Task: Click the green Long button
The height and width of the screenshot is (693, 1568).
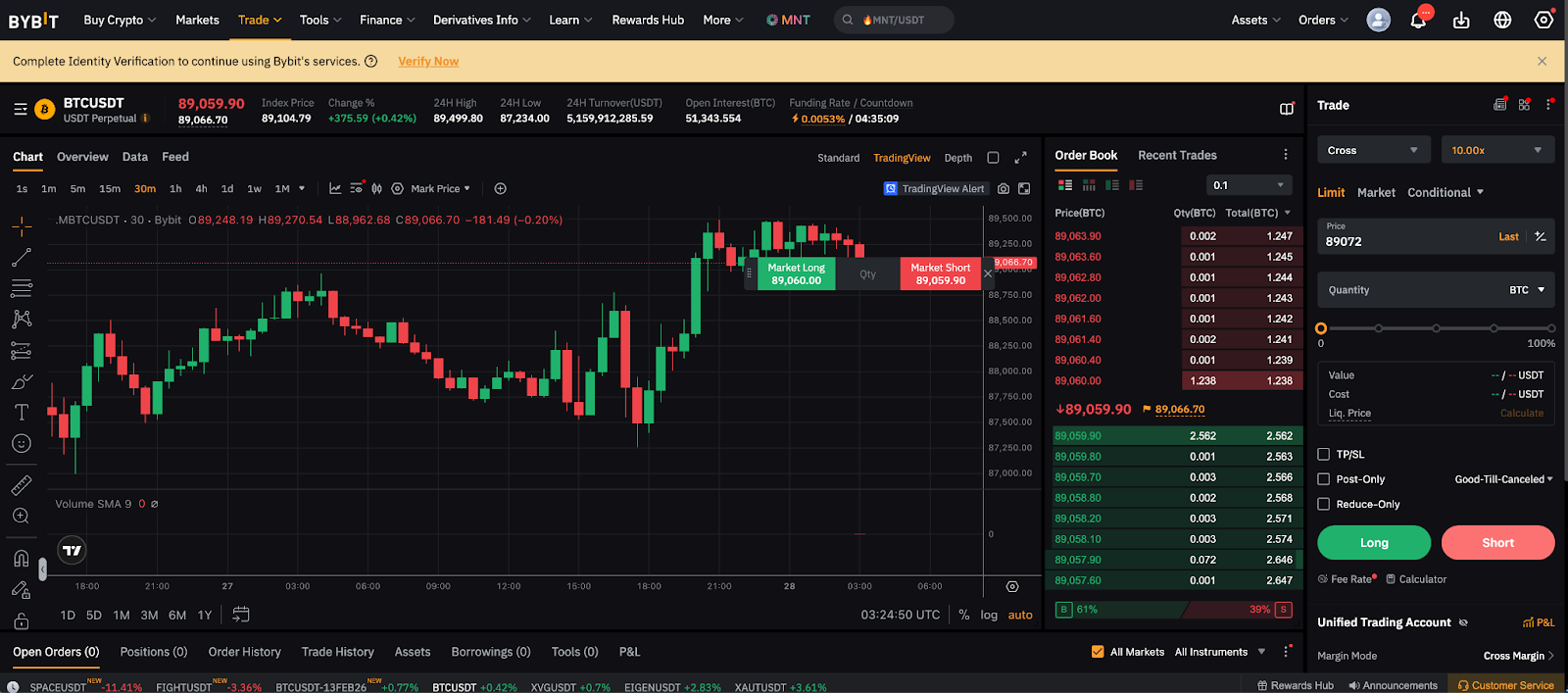Action: pyautogui.click(x=1374, y=542)
